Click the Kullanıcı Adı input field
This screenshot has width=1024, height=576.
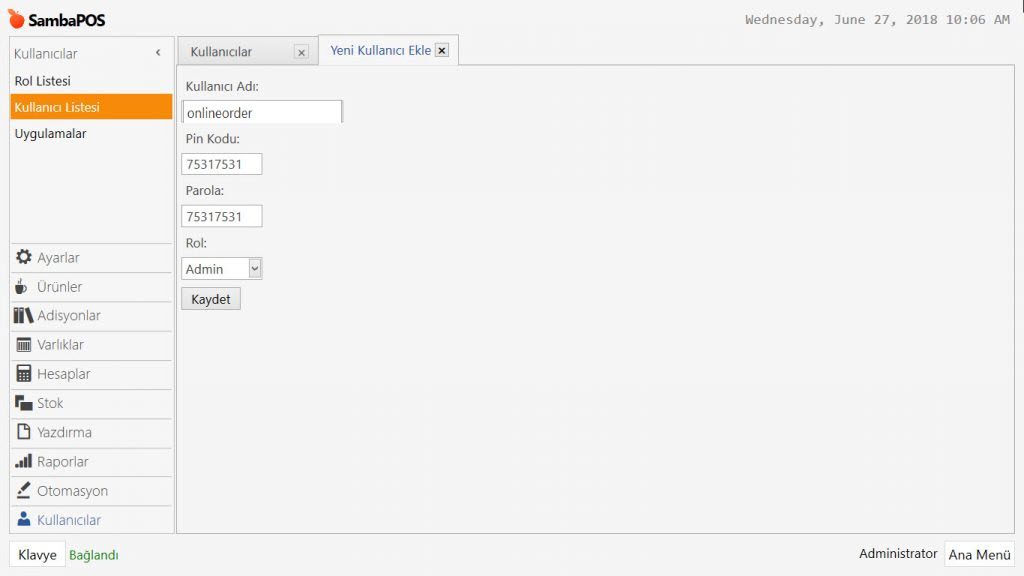pyautogui.click(x=262, y=112)
